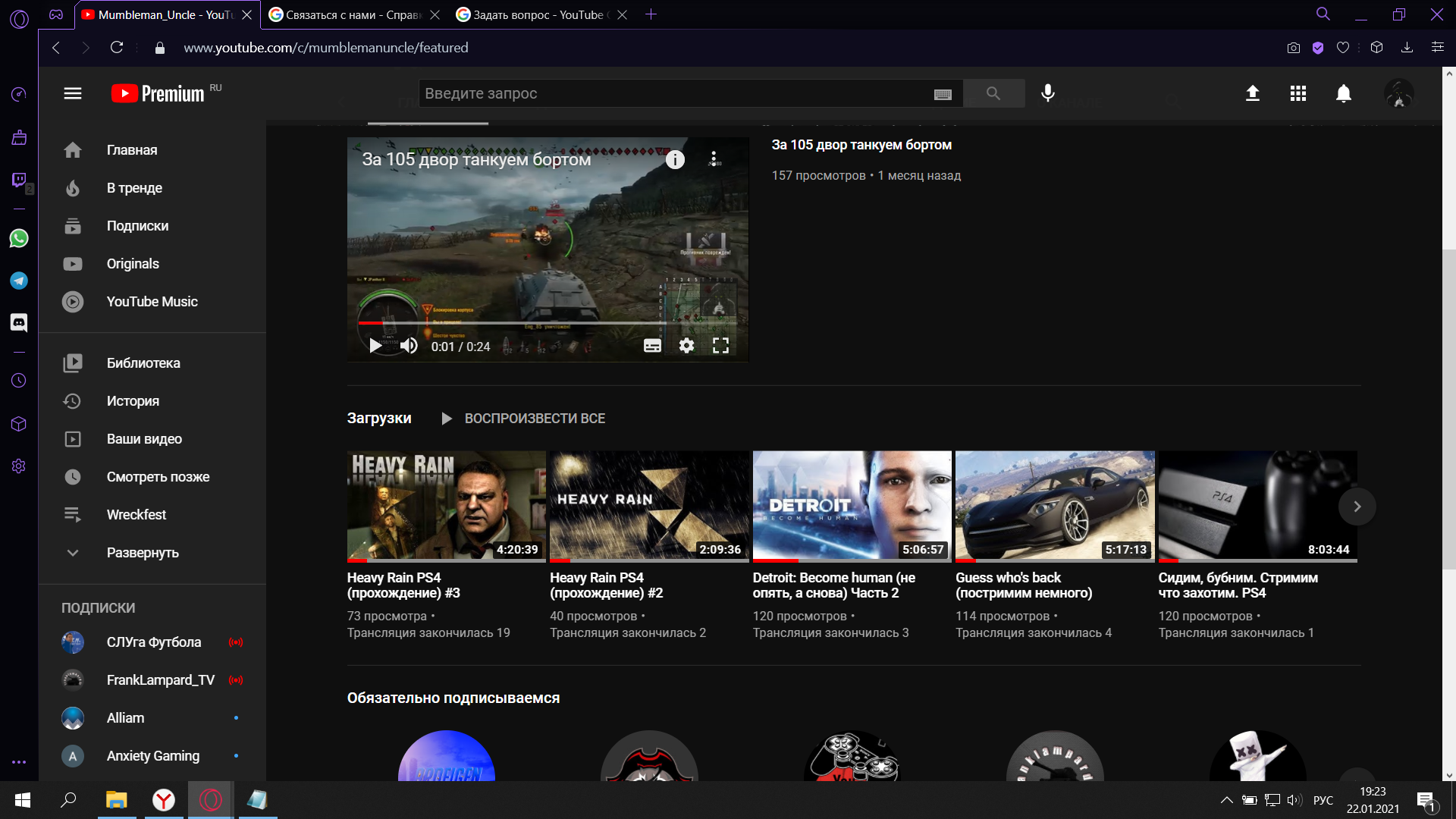Open Подписки in sidebar
The width and height of the screenshot is (1456, 819).
(152, 226)
